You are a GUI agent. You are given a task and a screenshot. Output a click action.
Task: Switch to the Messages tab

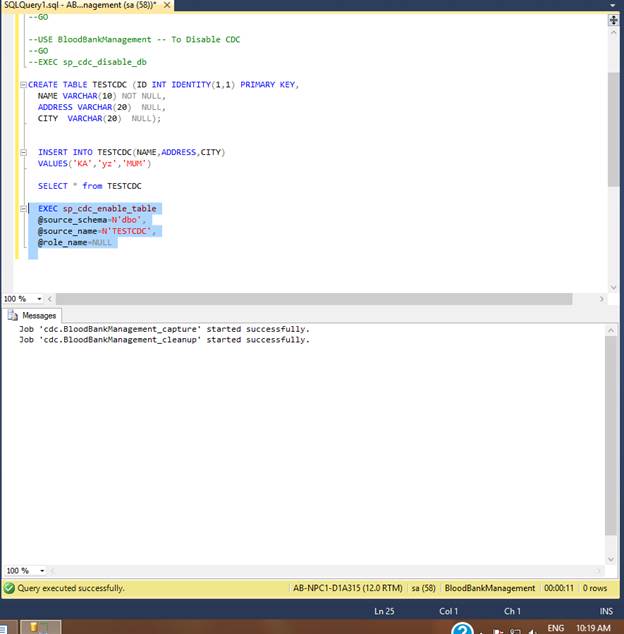tap(34, 315)
